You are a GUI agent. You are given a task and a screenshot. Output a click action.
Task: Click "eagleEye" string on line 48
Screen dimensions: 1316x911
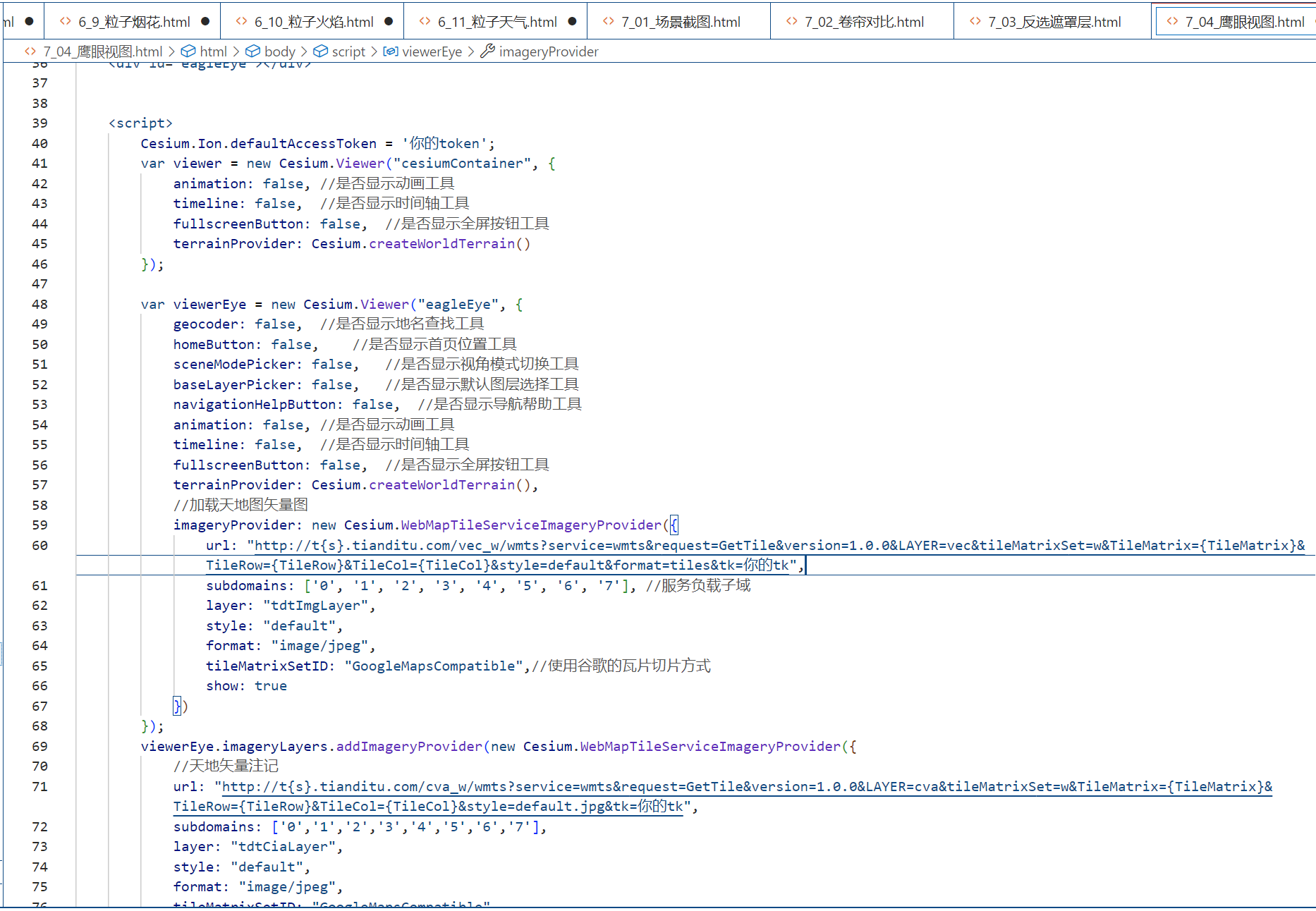tap(458, 304)
